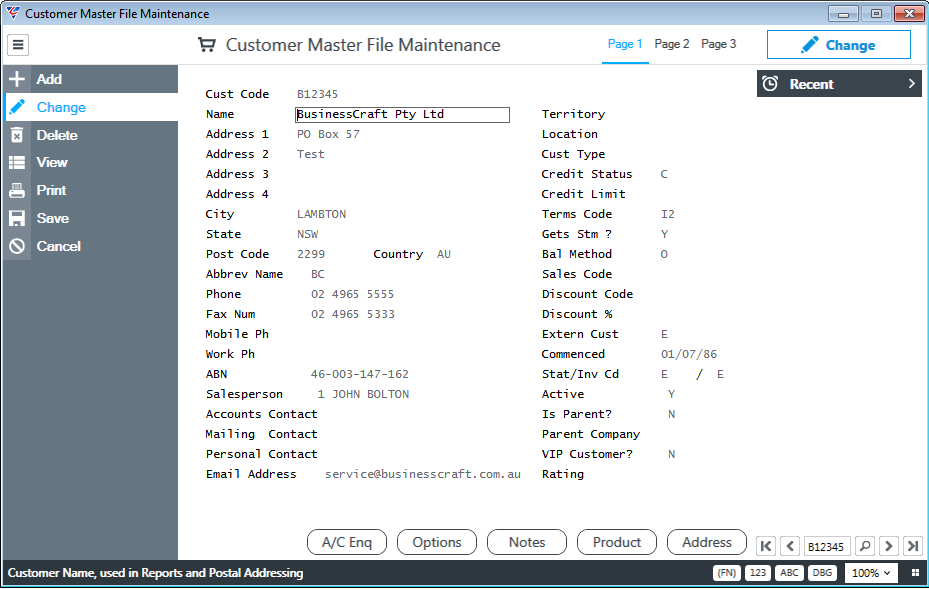Image resolution: width=929 pixels, height=589 pixels.
Task: Toggle the DBG status indicator
Action: tap(822, 573)
